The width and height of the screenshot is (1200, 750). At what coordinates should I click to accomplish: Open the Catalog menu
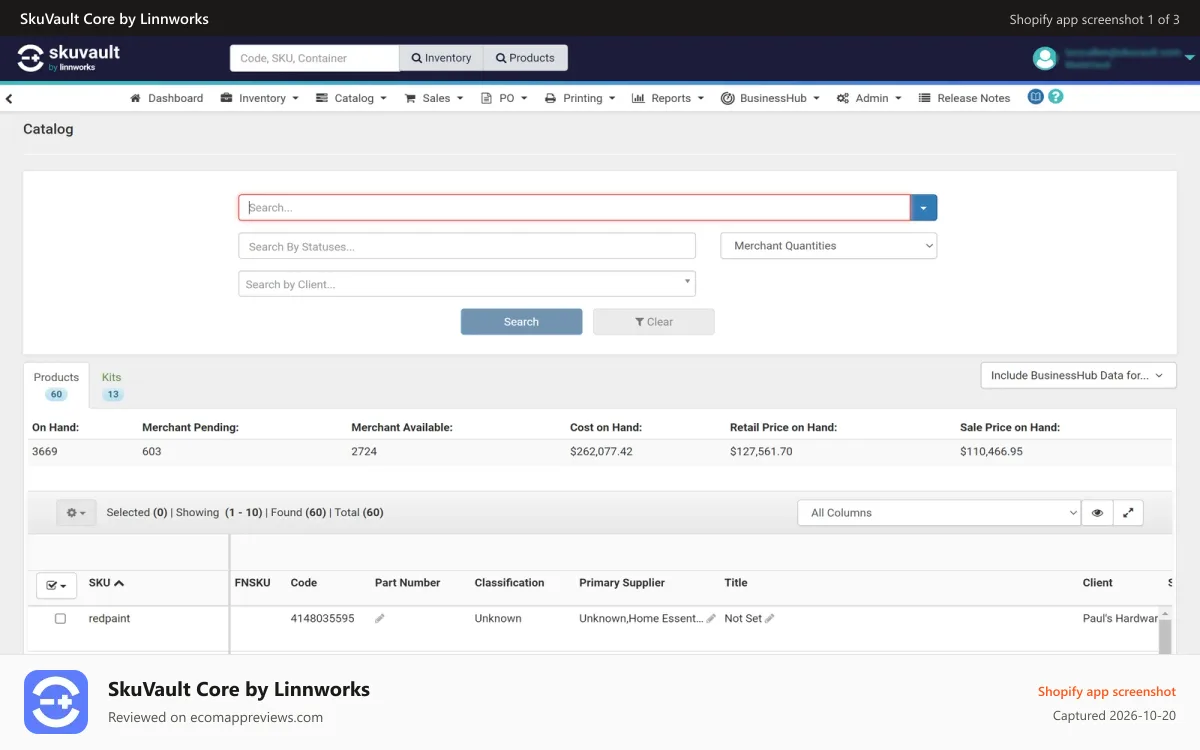(352, 98)
